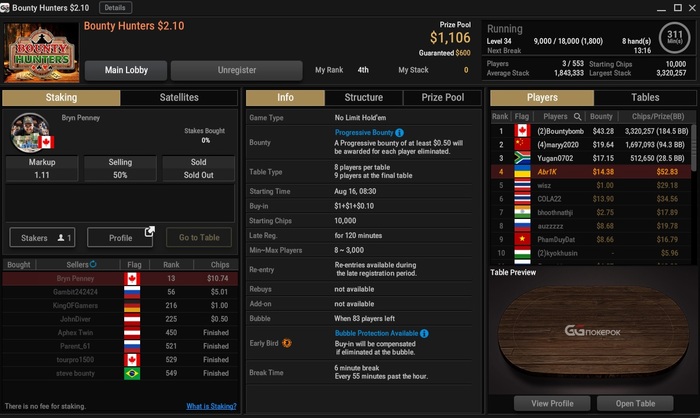Click the table preview image
The width and height of the screenshot is (700, 418).
593,333
